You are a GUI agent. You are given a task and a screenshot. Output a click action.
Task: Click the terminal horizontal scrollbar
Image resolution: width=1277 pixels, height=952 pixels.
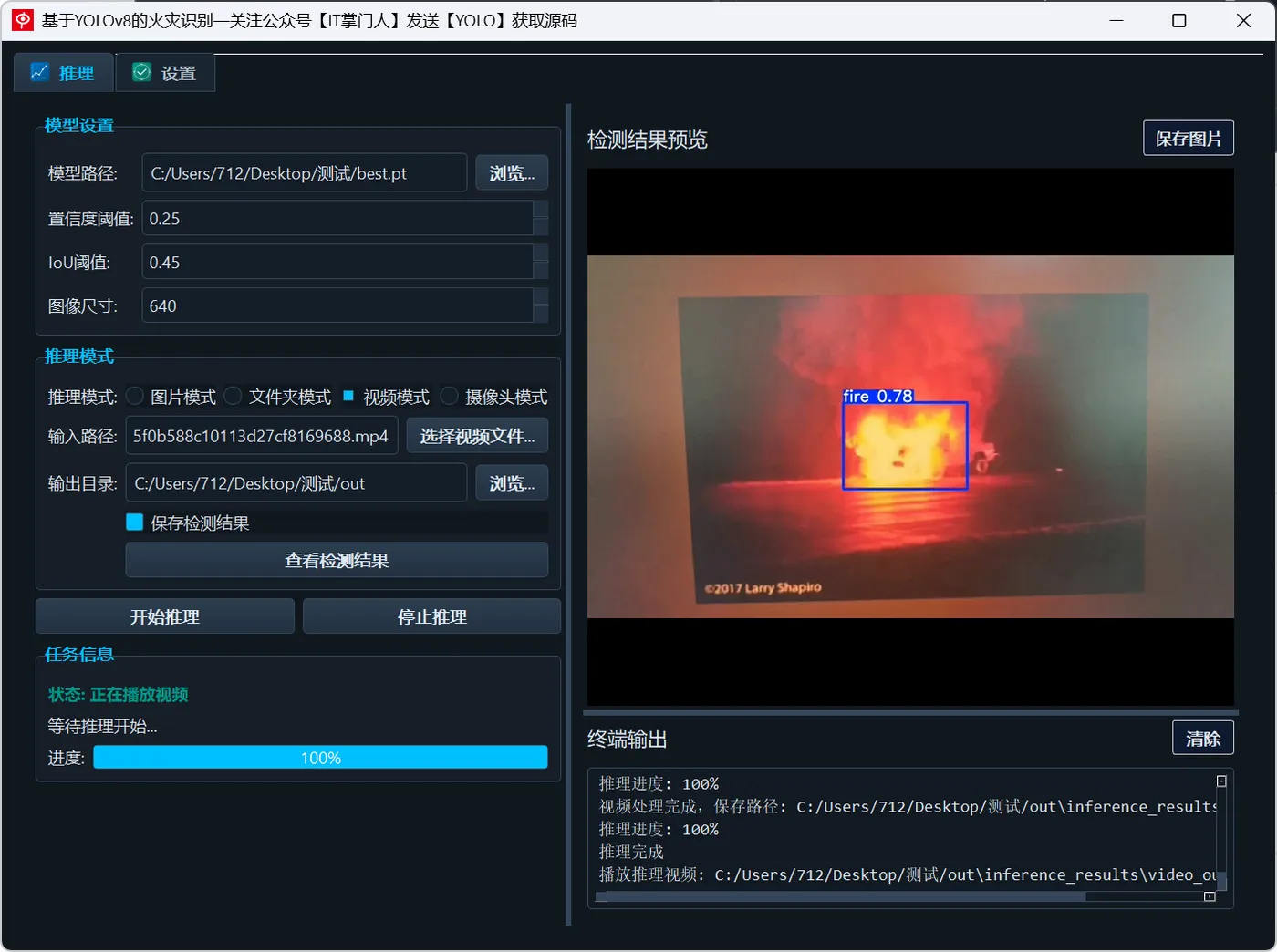[840, 896]
